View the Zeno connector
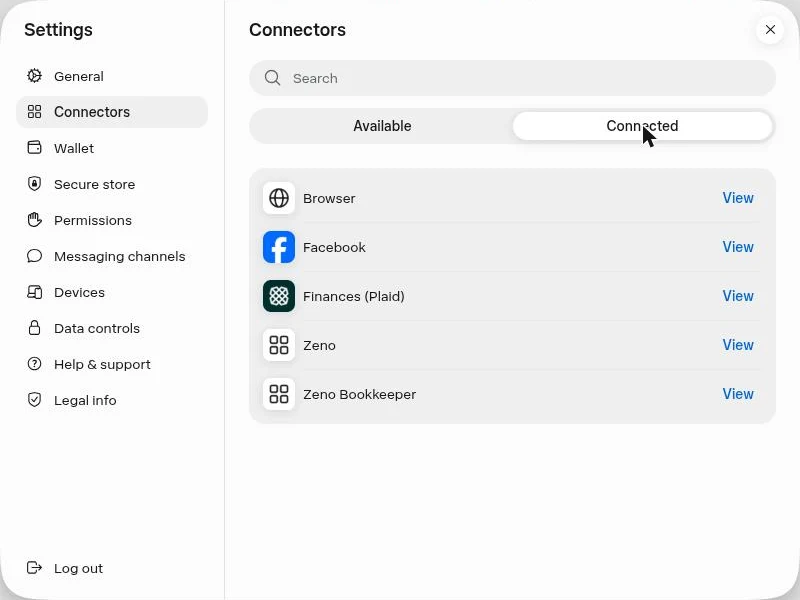This screenshot has height=600, width=800. 738,345
